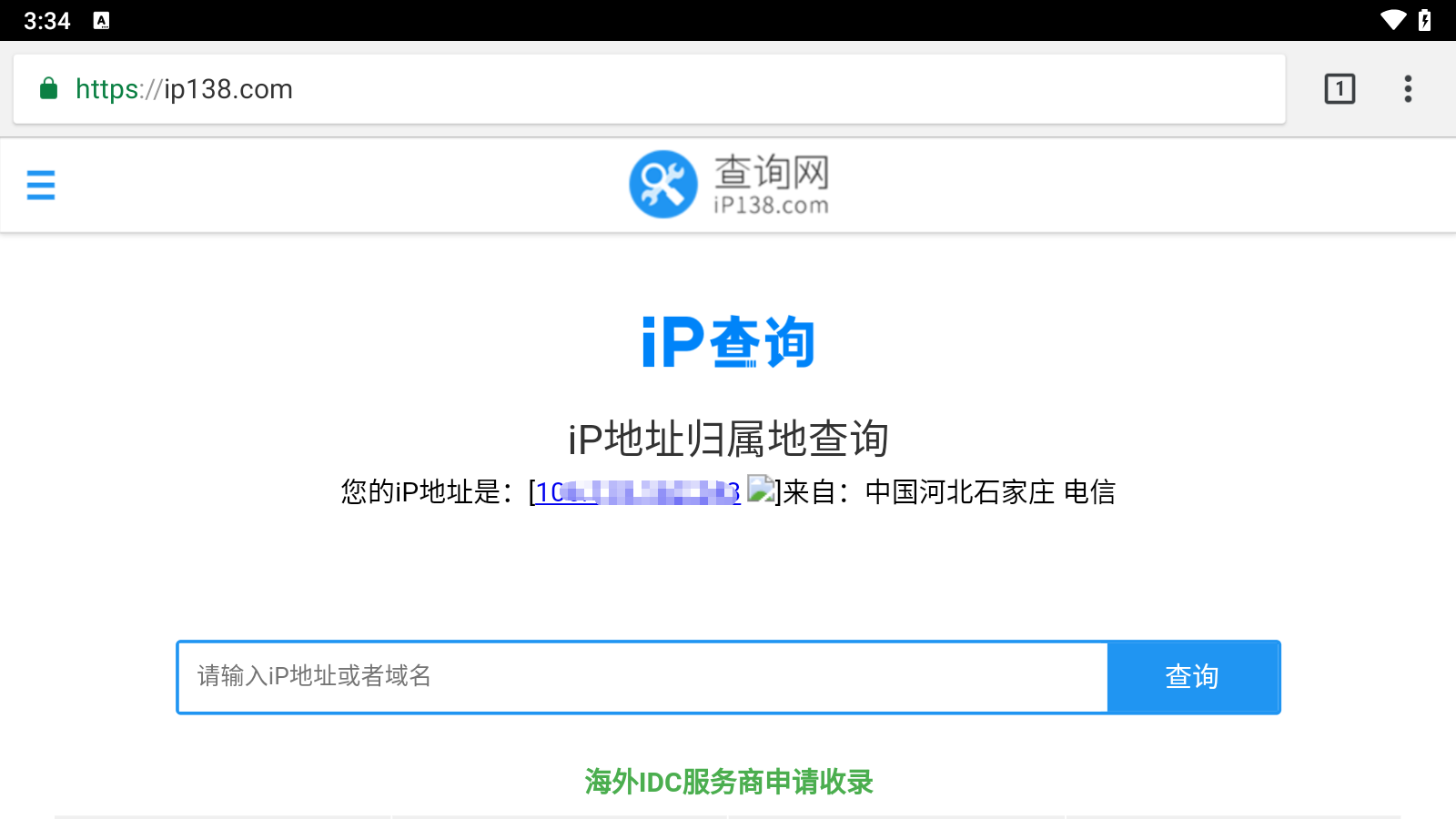
Task: Click the ip138.com site logo
Action: tap(663, 184)
